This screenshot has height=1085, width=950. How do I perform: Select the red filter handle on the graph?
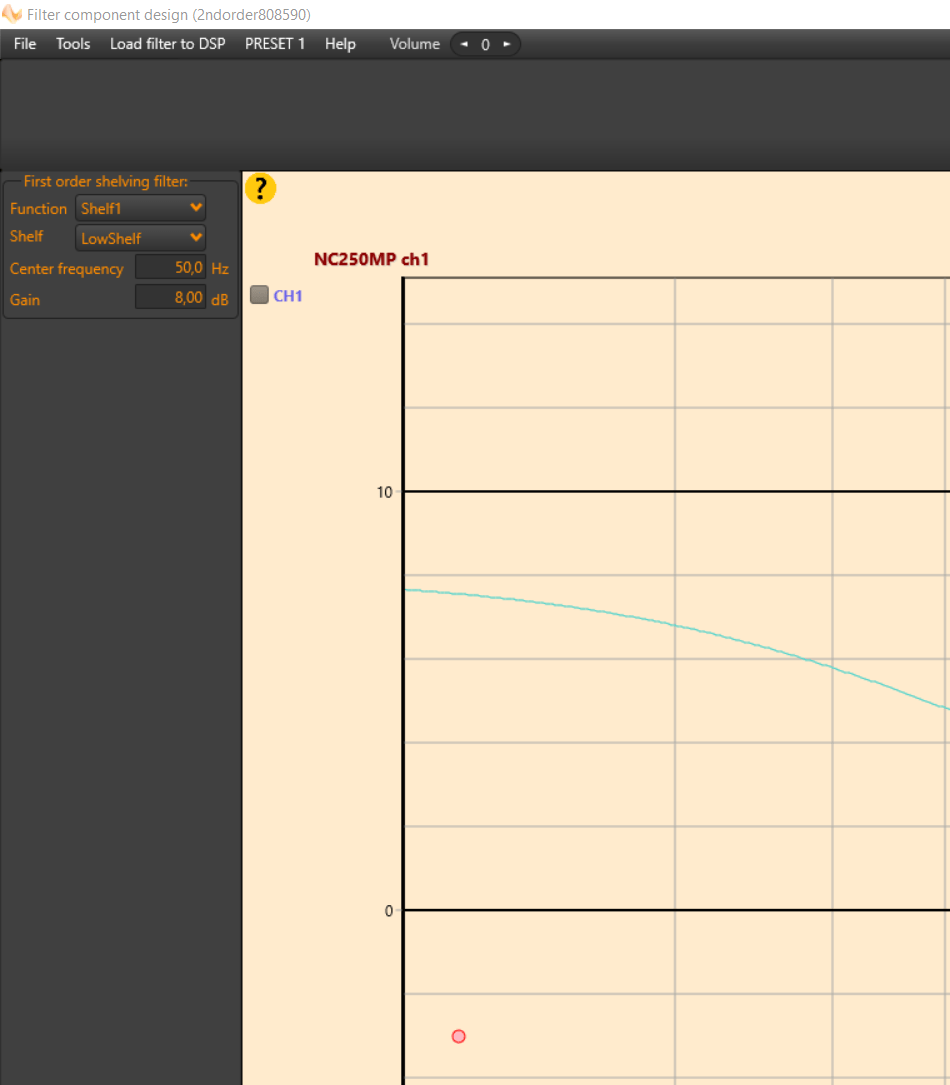point(458,1036)
